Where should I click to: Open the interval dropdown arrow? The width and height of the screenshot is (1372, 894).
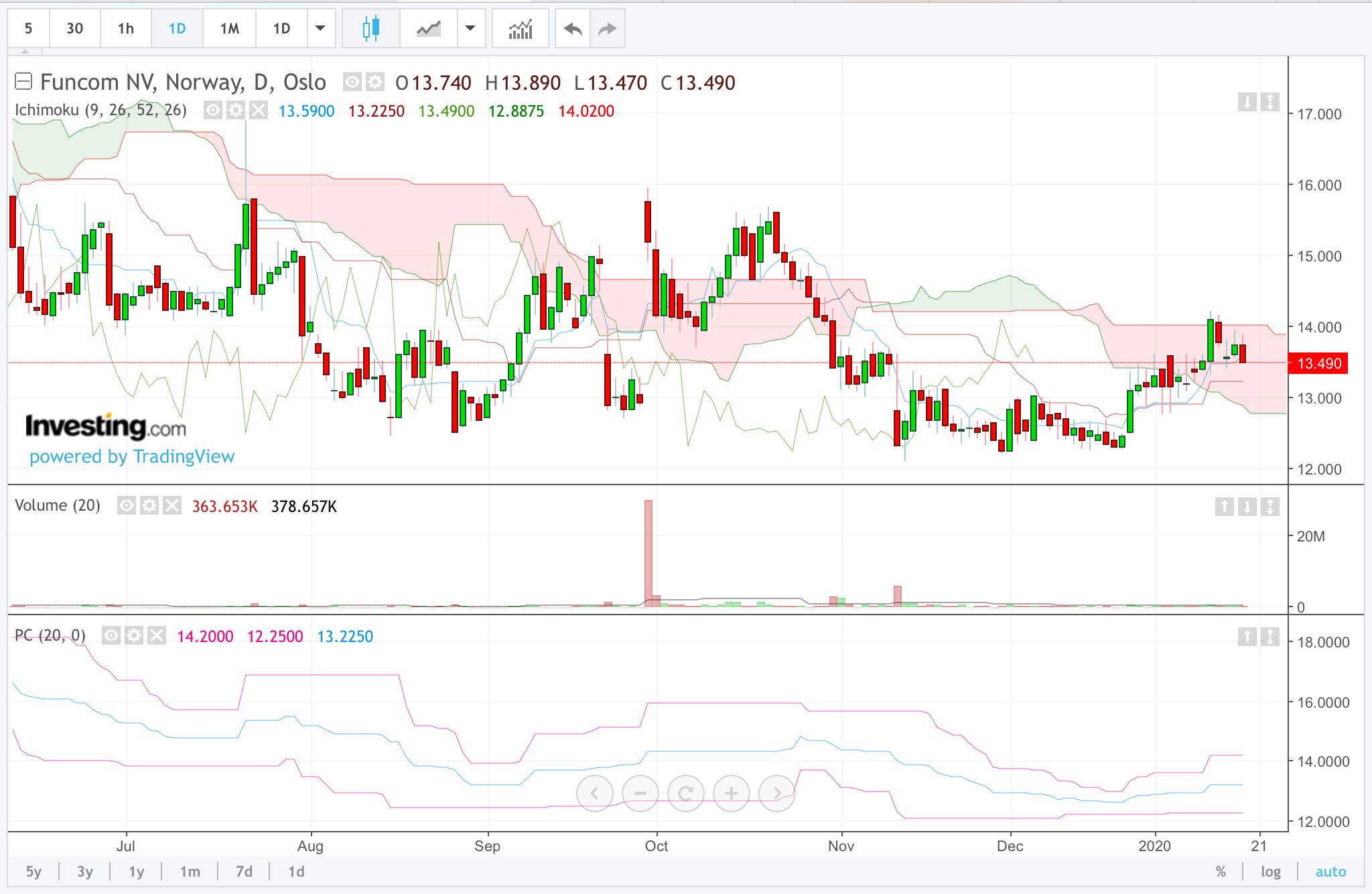[x=321, y=28]
